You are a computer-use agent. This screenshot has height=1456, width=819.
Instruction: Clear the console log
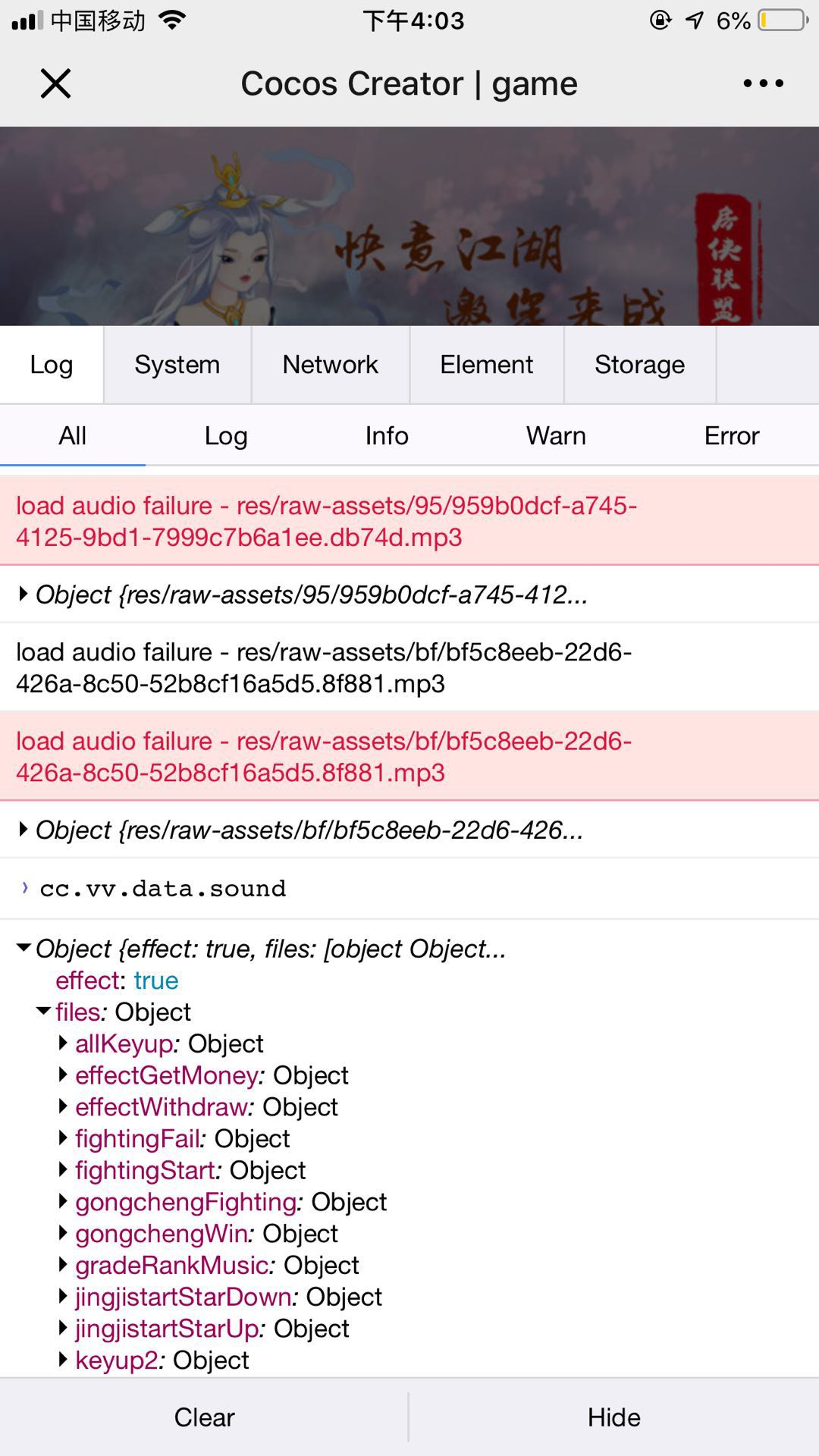click(x=204, y=1417)
